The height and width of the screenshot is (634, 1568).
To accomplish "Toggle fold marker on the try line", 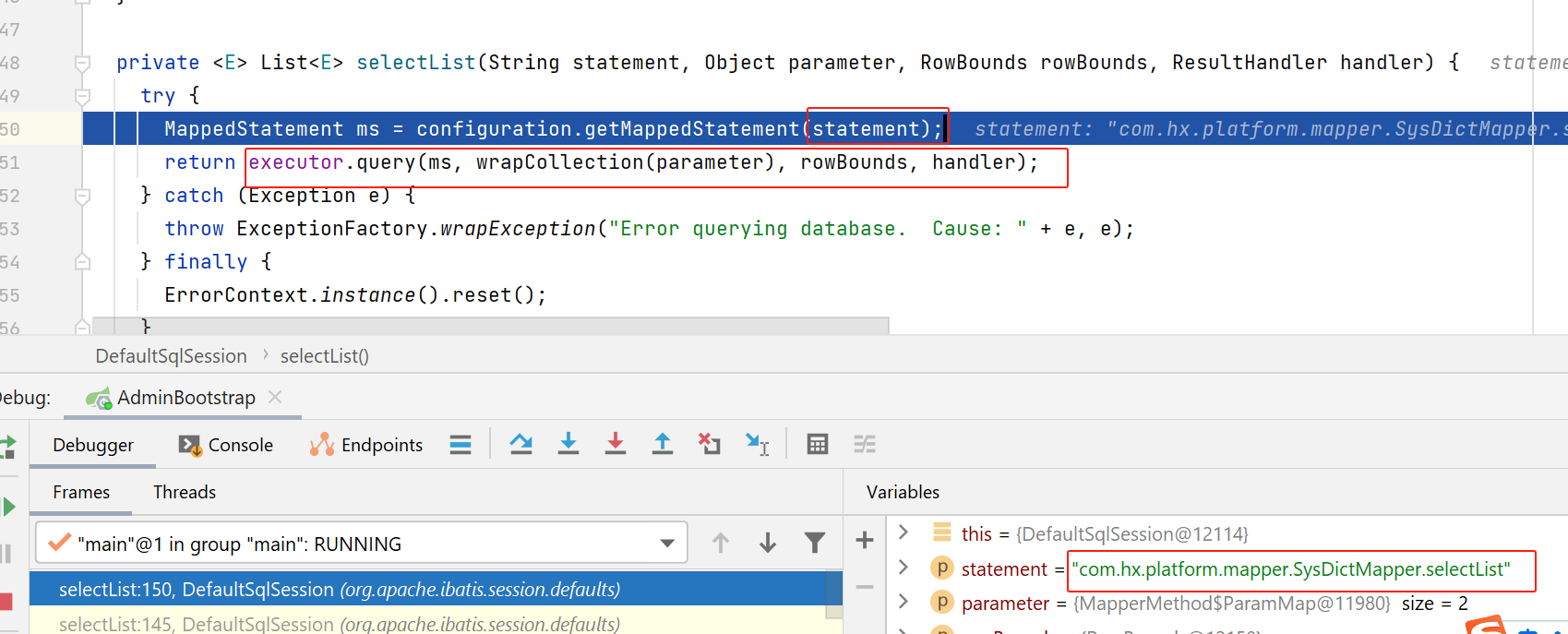I will point(82,96).
